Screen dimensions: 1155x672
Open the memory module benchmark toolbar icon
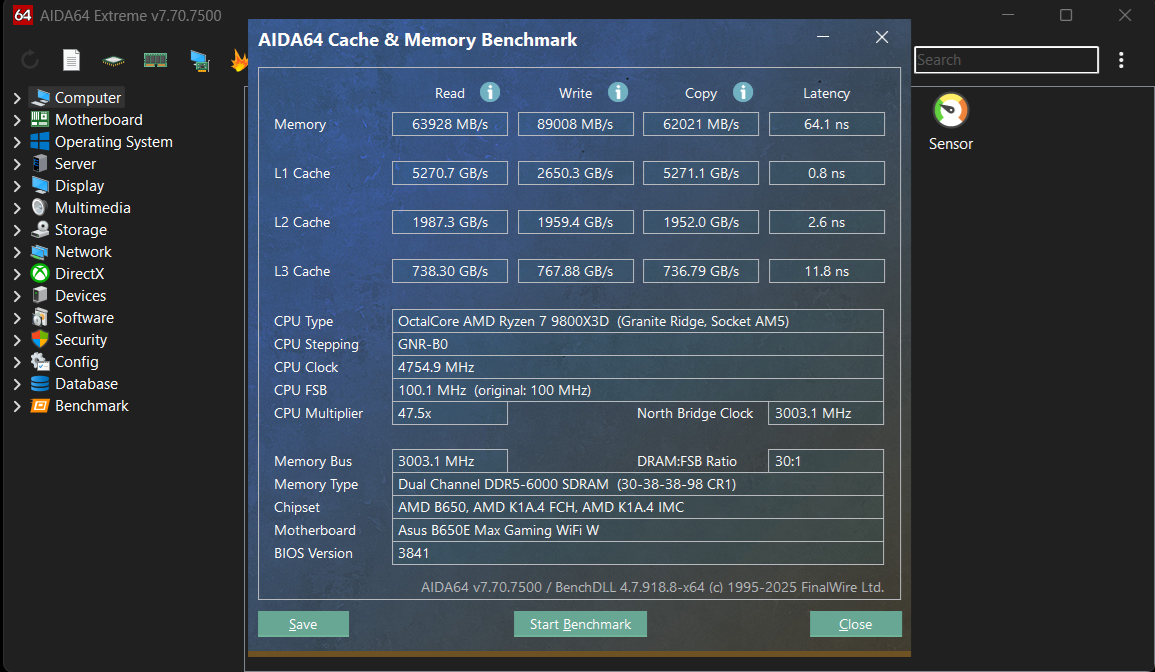[155, 60]
